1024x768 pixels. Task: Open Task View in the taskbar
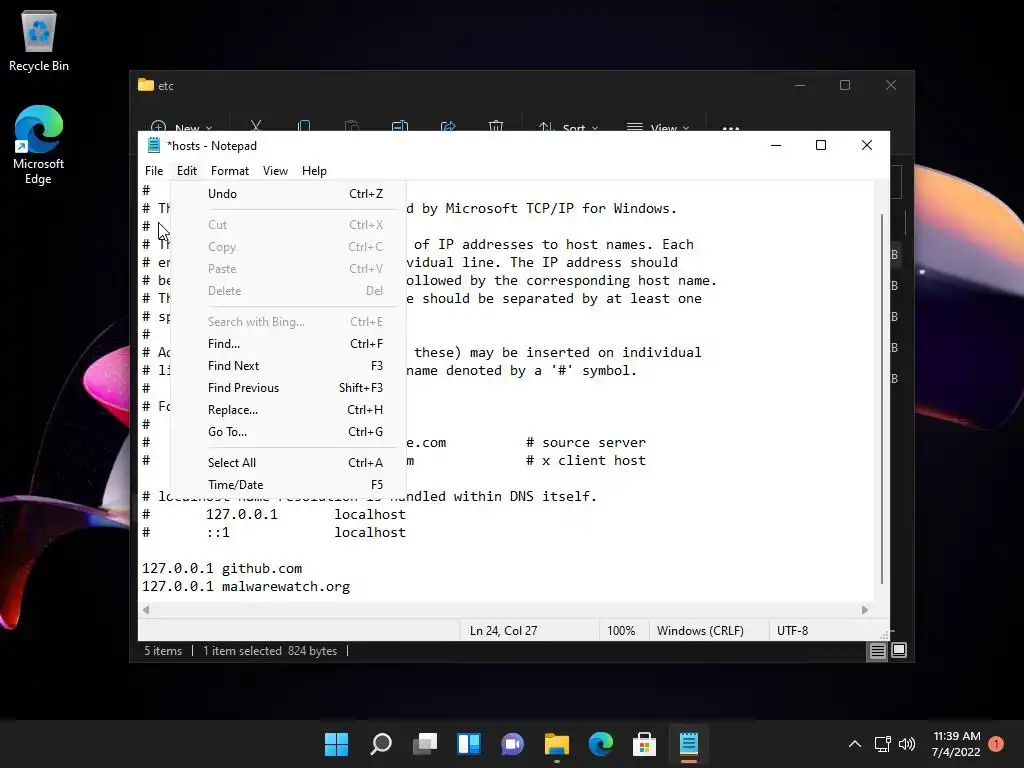click(x=424, y=744)
